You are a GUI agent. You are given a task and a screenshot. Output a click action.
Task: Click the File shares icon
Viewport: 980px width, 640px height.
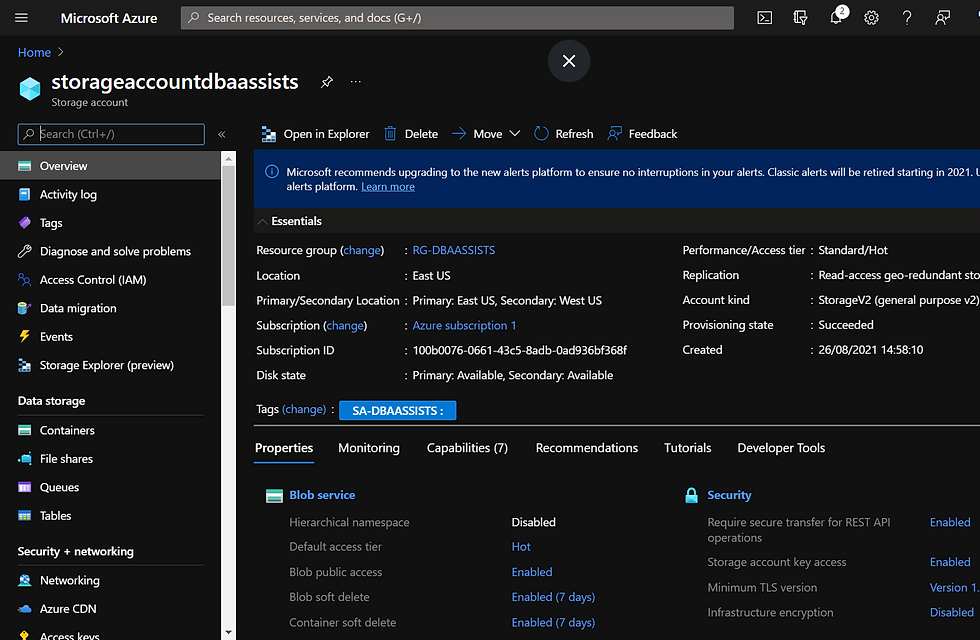tap(24, 459)
